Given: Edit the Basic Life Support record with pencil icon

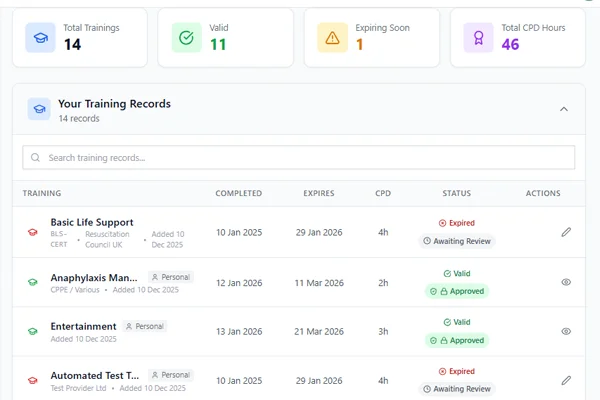Looking at the screenshot, I should 566,232.
